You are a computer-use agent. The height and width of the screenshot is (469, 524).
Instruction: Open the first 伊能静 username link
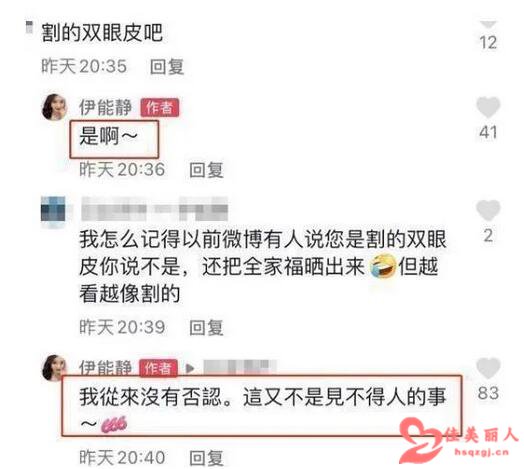[x=105, y=107]
